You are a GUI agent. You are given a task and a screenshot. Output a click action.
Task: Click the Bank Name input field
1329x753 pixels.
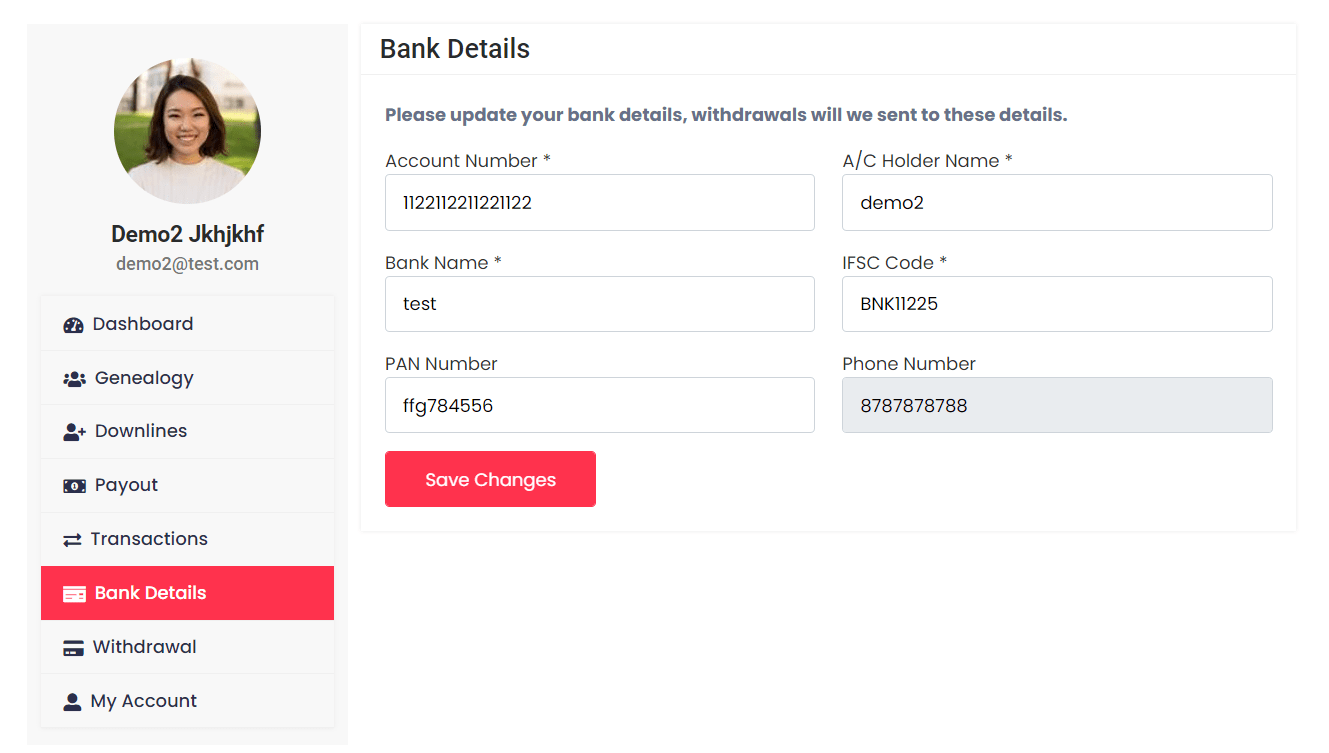[599, 304]
